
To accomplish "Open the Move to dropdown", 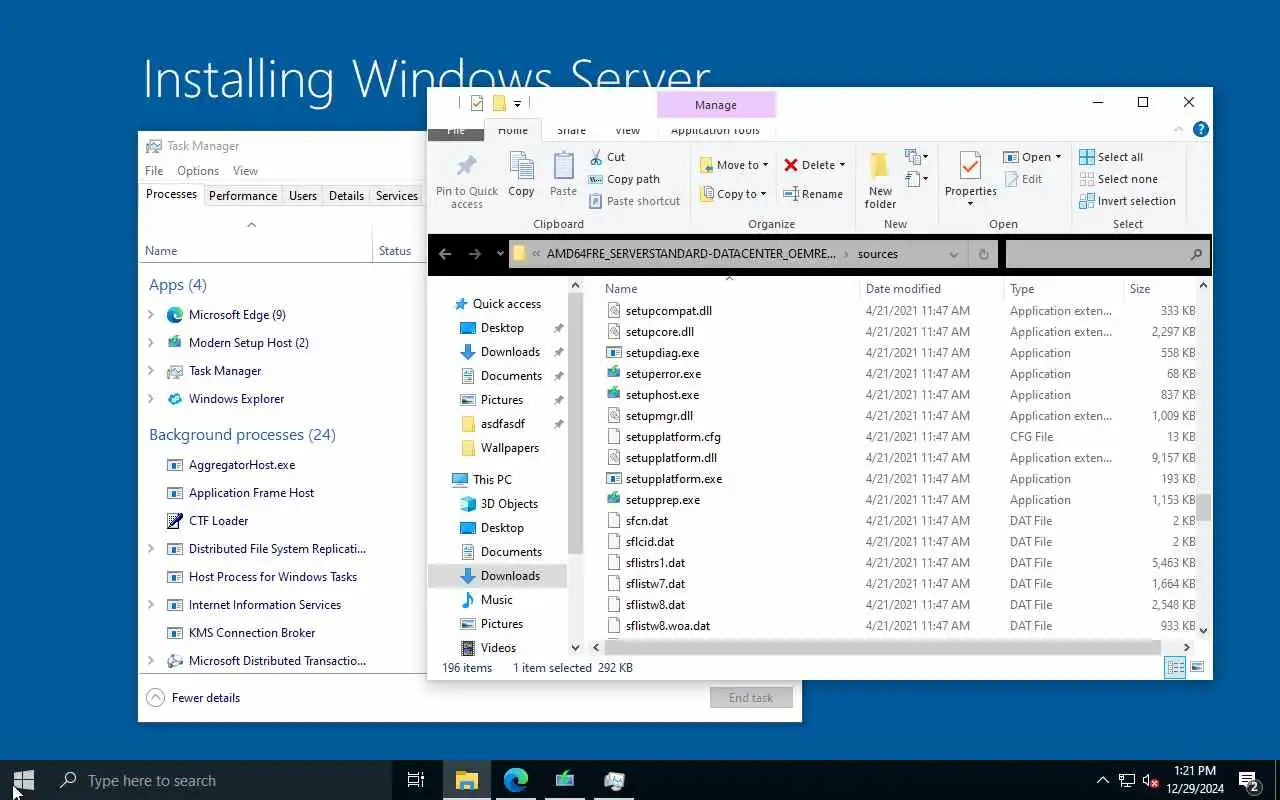I will tap(734, 165).
